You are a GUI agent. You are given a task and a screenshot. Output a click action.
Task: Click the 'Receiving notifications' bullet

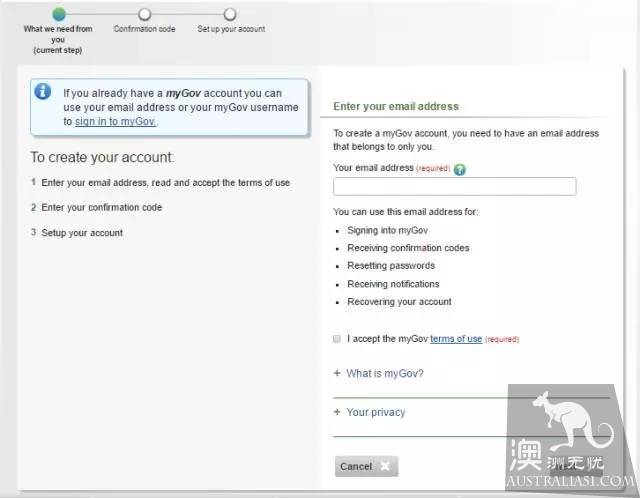pyautogui.click(x=393, y=284)
